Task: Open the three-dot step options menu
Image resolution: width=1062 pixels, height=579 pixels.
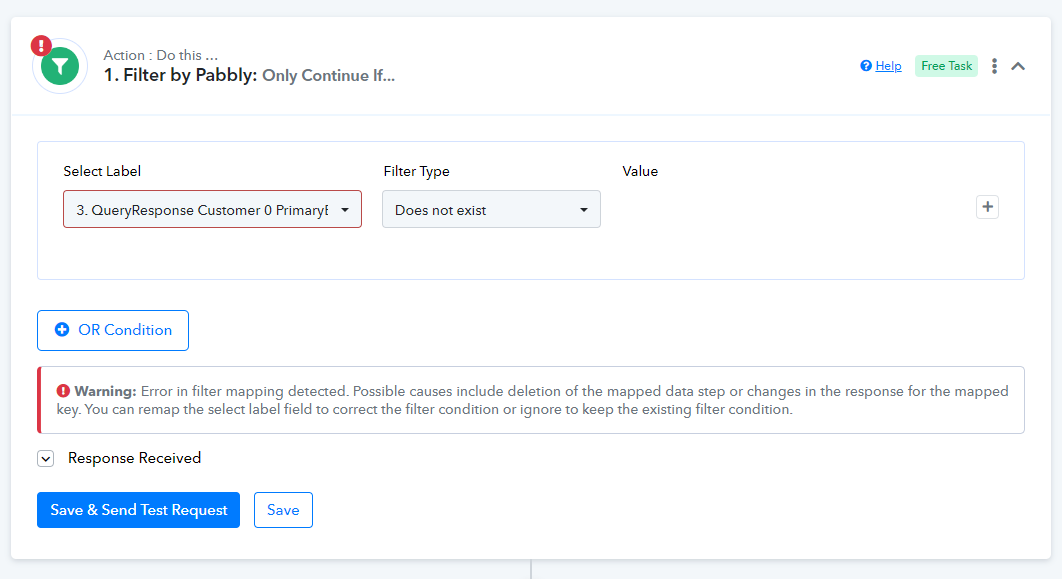Action: pos(994,66)
